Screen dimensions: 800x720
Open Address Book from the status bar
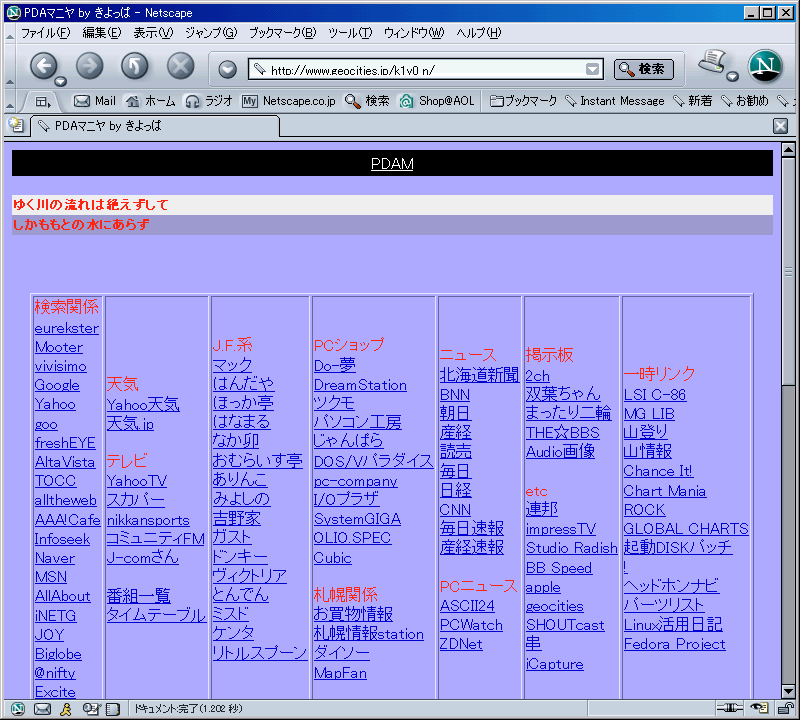113,708
